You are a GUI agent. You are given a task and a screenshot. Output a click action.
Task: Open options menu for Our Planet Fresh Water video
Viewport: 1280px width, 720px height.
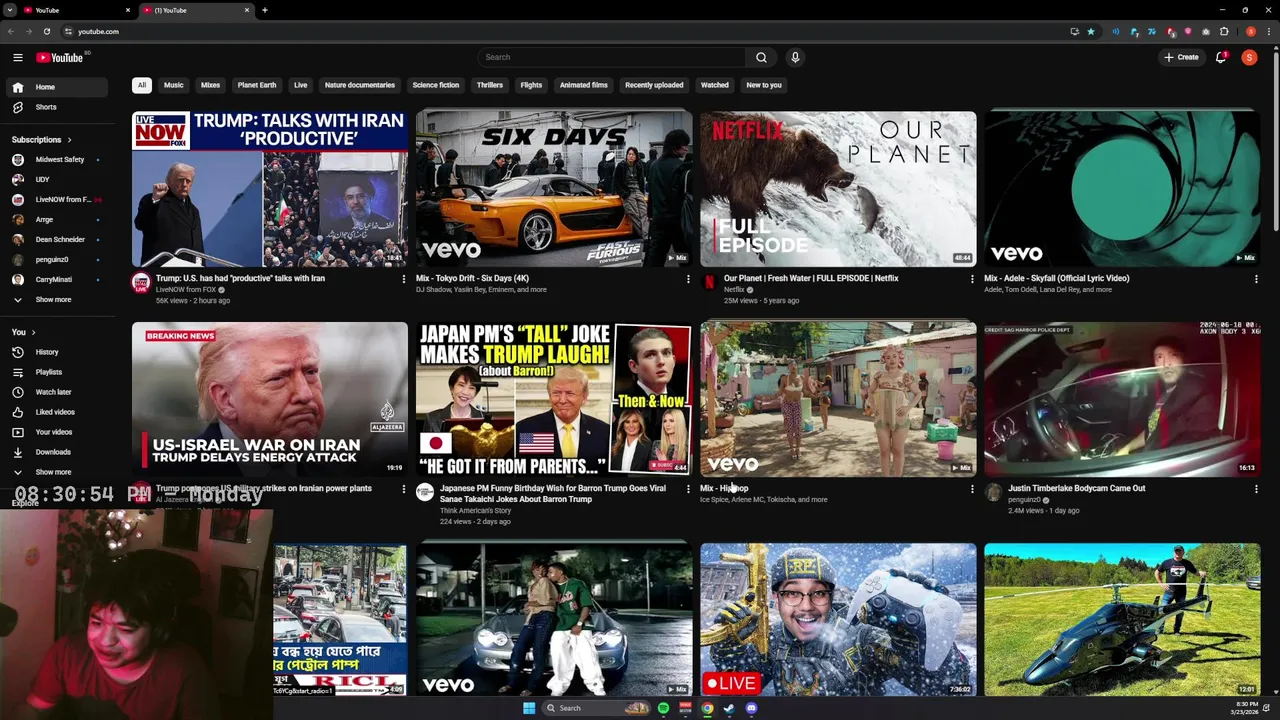pyautogui.click(x=971, y=279)
